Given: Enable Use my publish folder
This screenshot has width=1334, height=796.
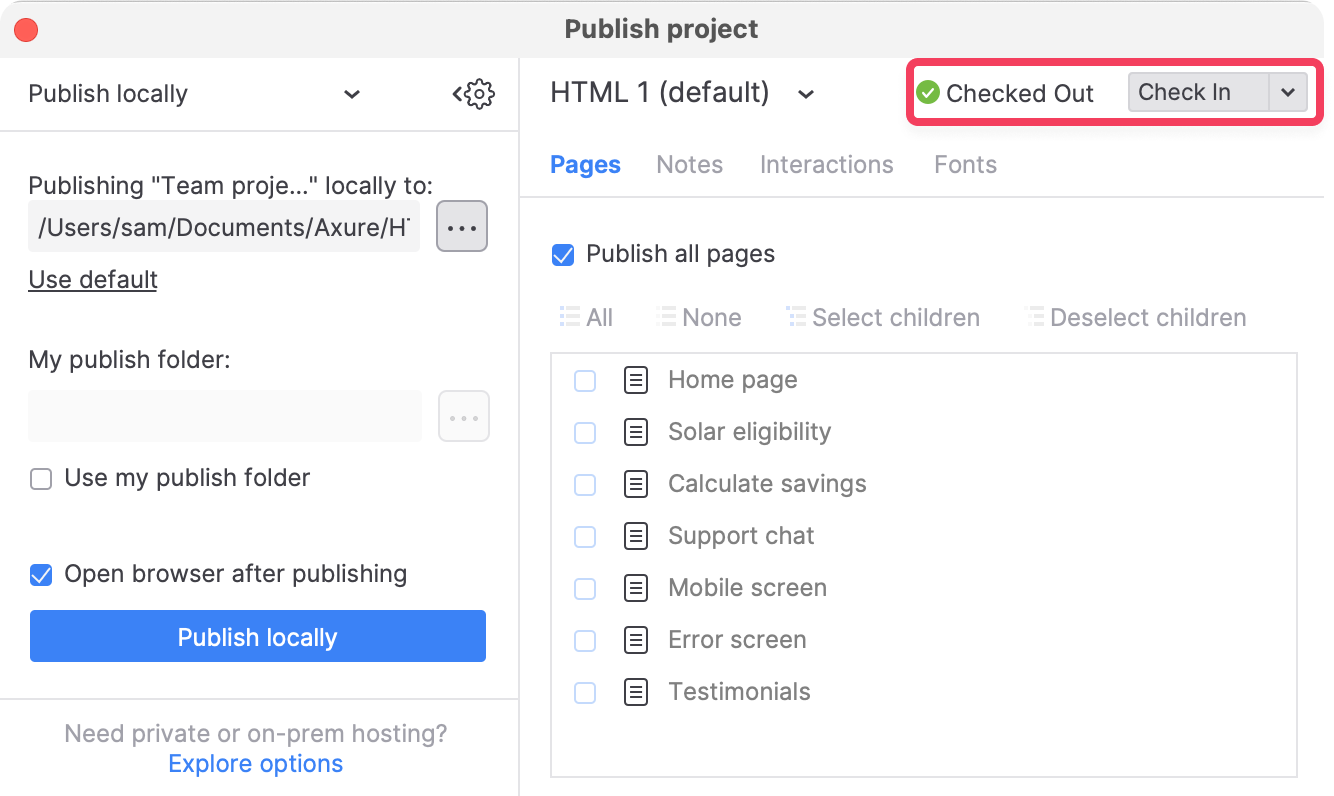Looking at the screenshot, I should click(41, 479).
